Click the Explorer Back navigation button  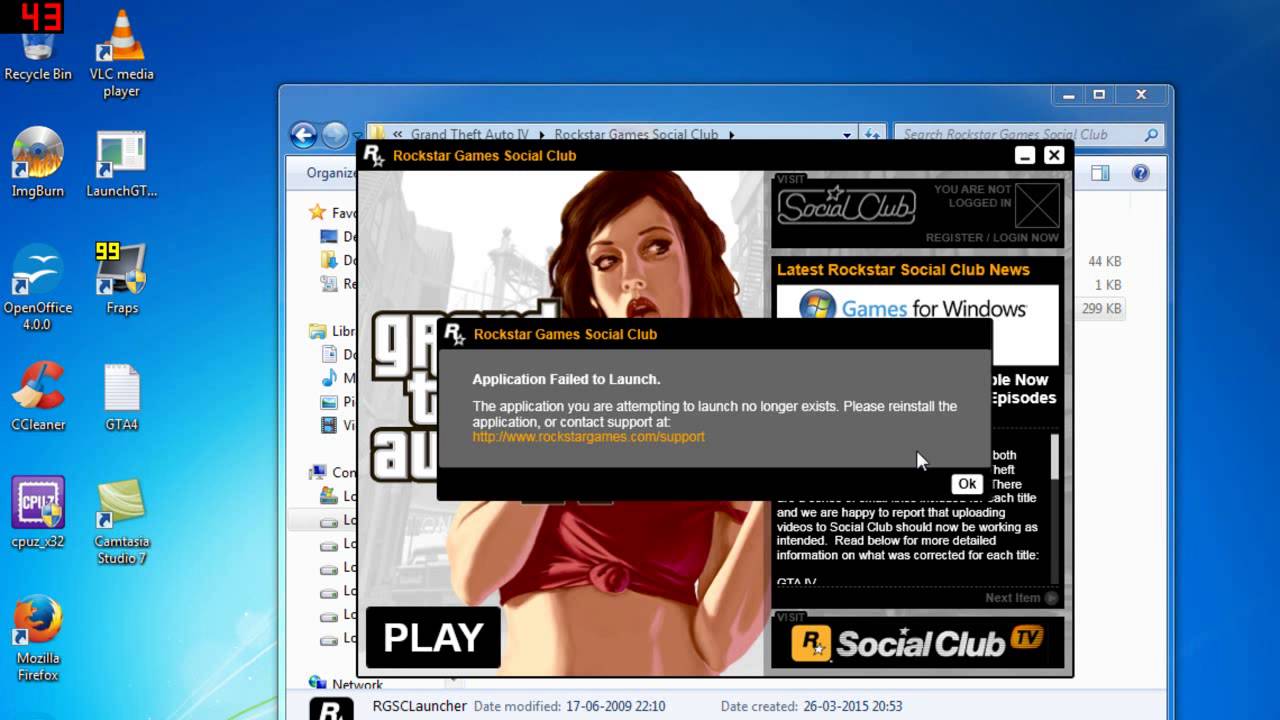[303, 134]
